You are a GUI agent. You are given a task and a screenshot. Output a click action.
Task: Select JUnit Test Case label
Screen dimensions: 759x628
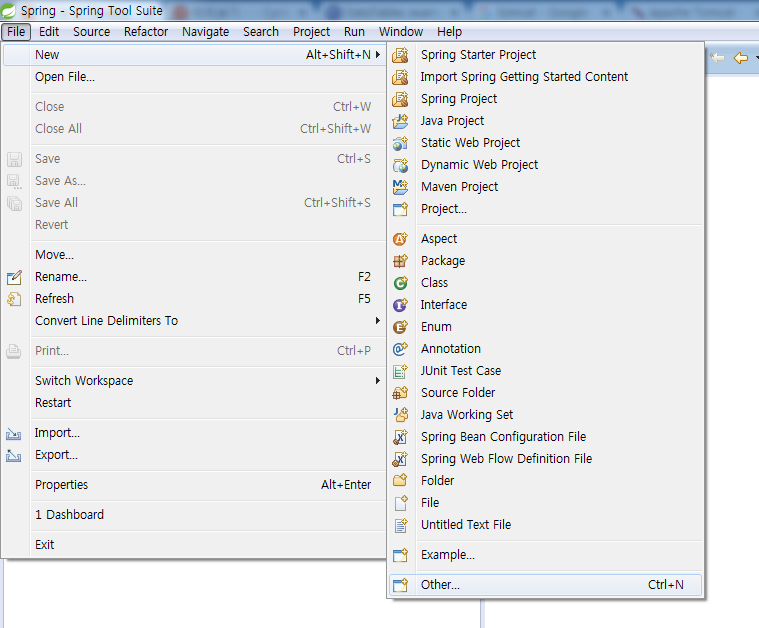[460, 371]
